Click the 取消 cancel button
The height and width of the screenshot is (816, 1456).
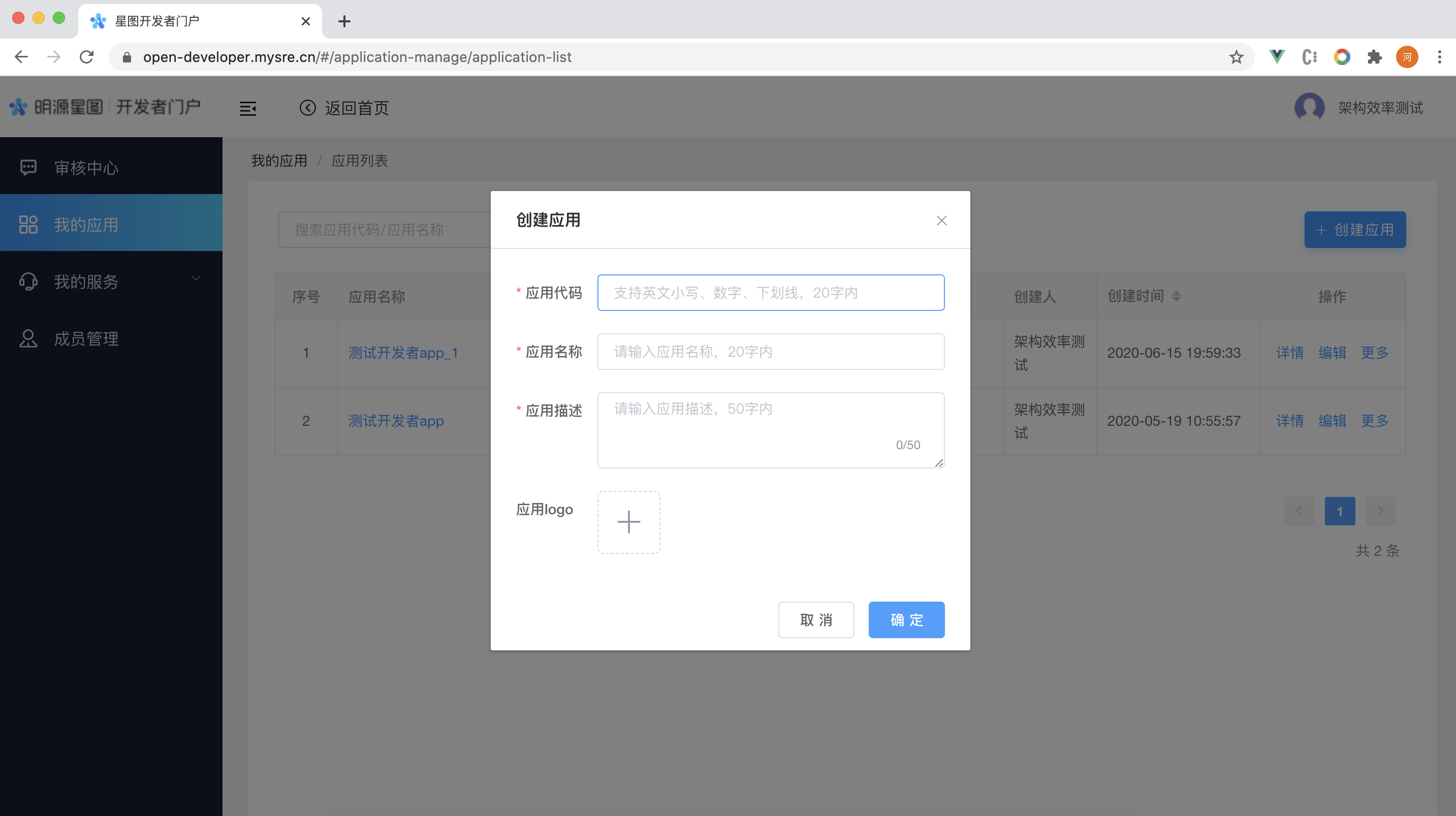815,620
